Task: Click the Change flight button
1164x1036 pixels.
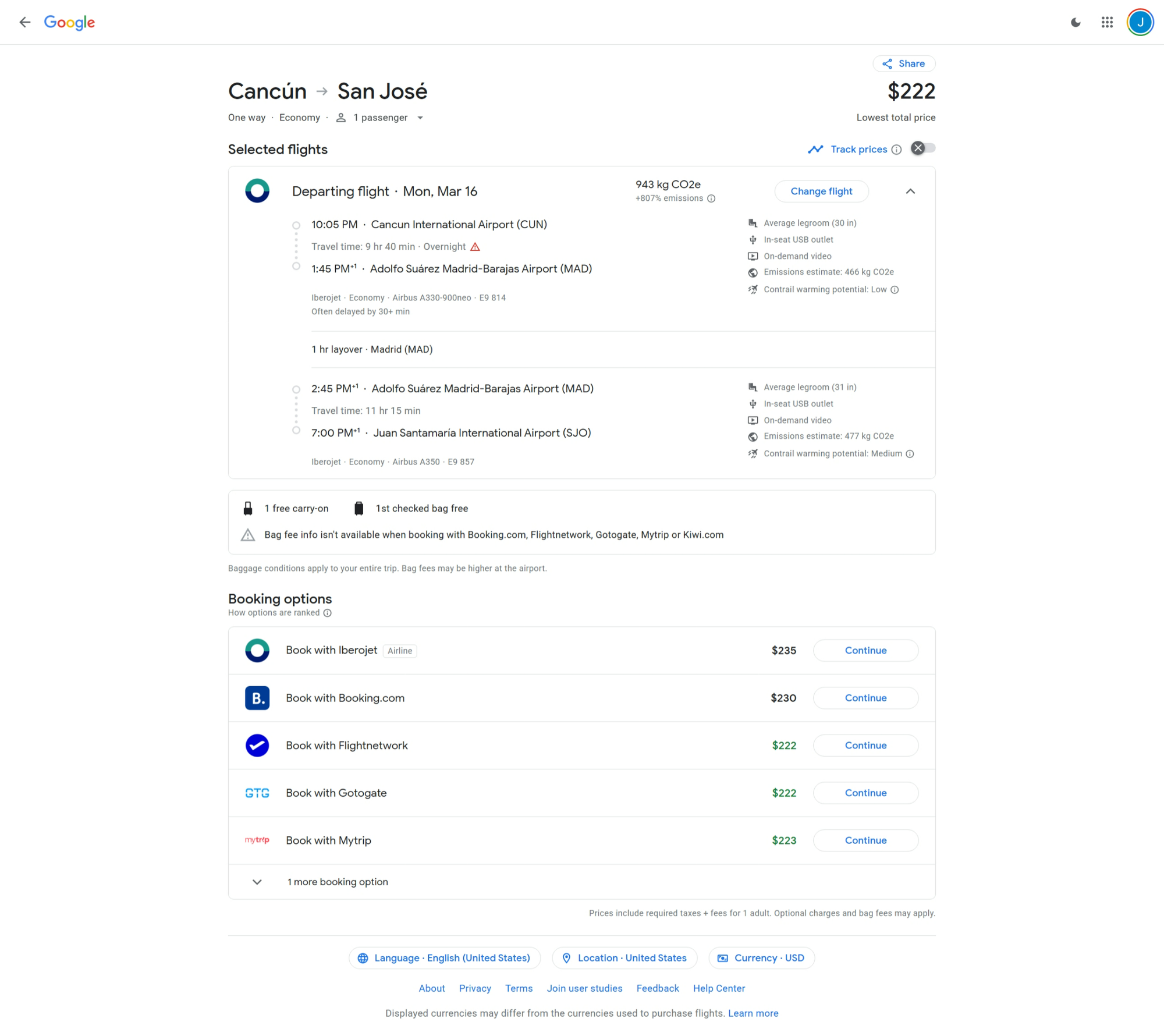Action: pyautogui.click(x=821, y=191)
